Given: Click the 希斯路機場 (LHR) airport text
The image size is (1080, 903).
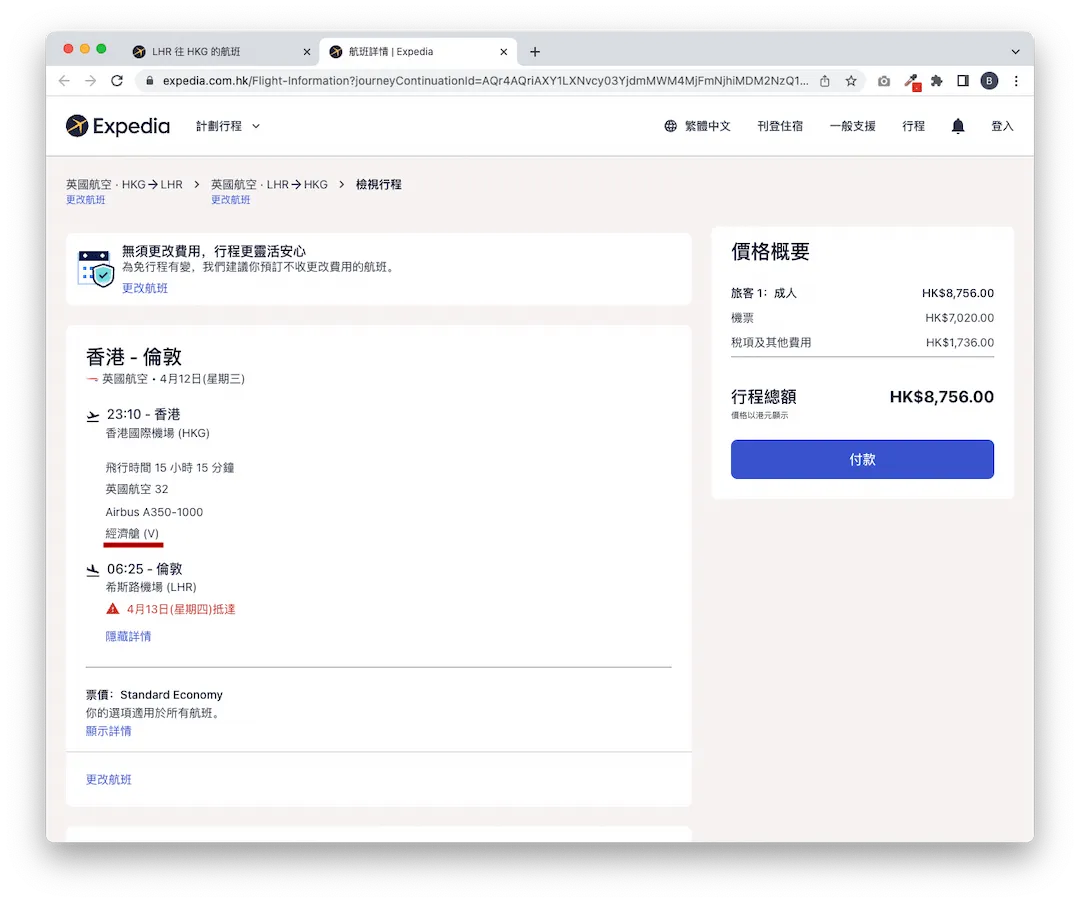Looking at the screenshot, I should point(151,587).
